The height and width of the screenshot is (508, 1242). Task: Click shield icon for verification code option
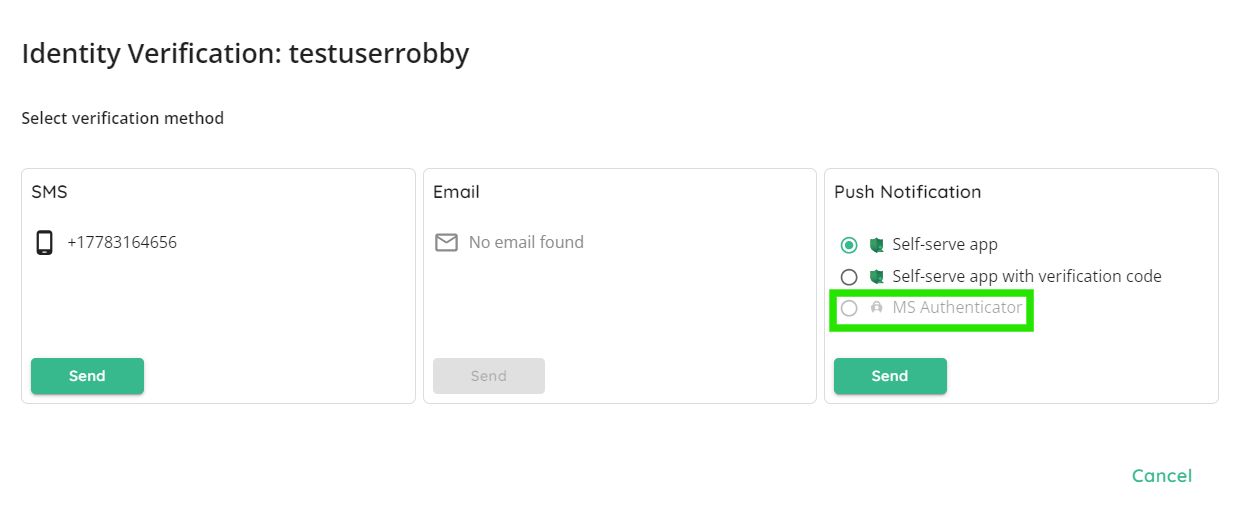point(876,277)
